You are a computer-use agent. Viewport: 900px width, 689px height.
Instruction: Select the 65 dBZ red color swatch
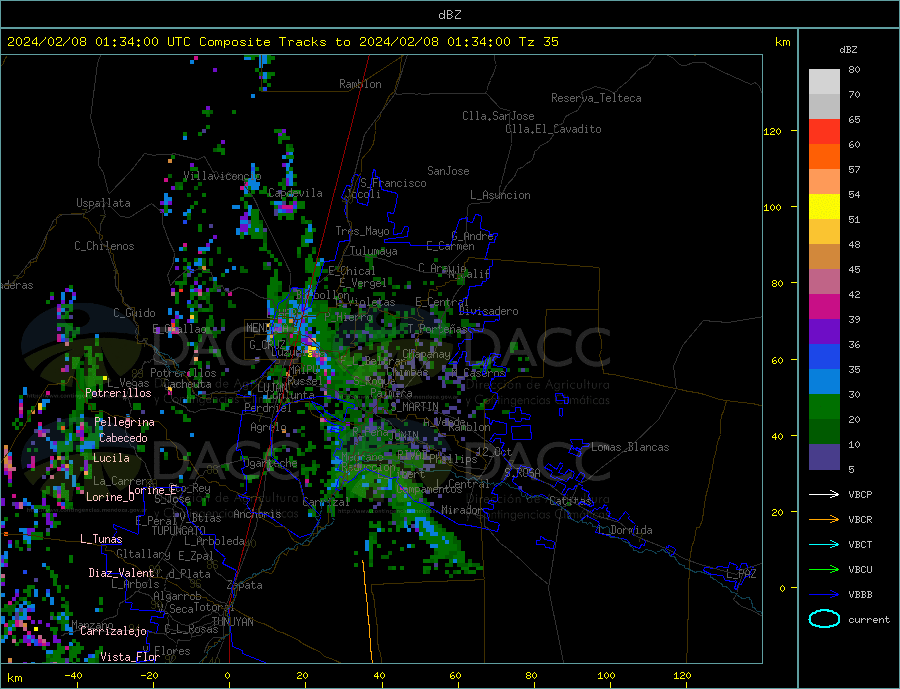pyautogui.click(x=824, y=131)
